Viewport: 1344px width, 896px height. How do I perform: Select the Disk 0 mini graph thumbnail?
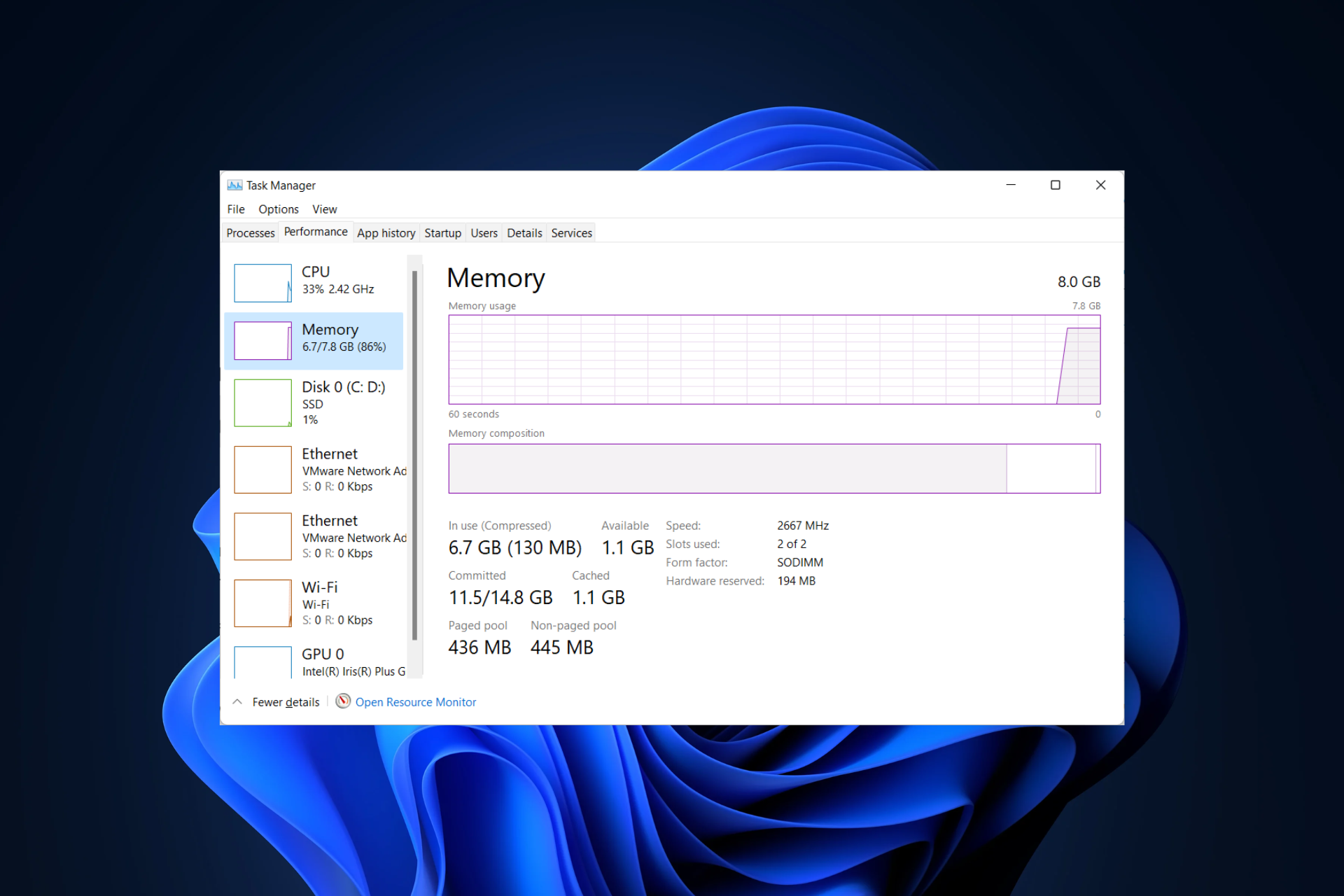(x=262, y=402)
